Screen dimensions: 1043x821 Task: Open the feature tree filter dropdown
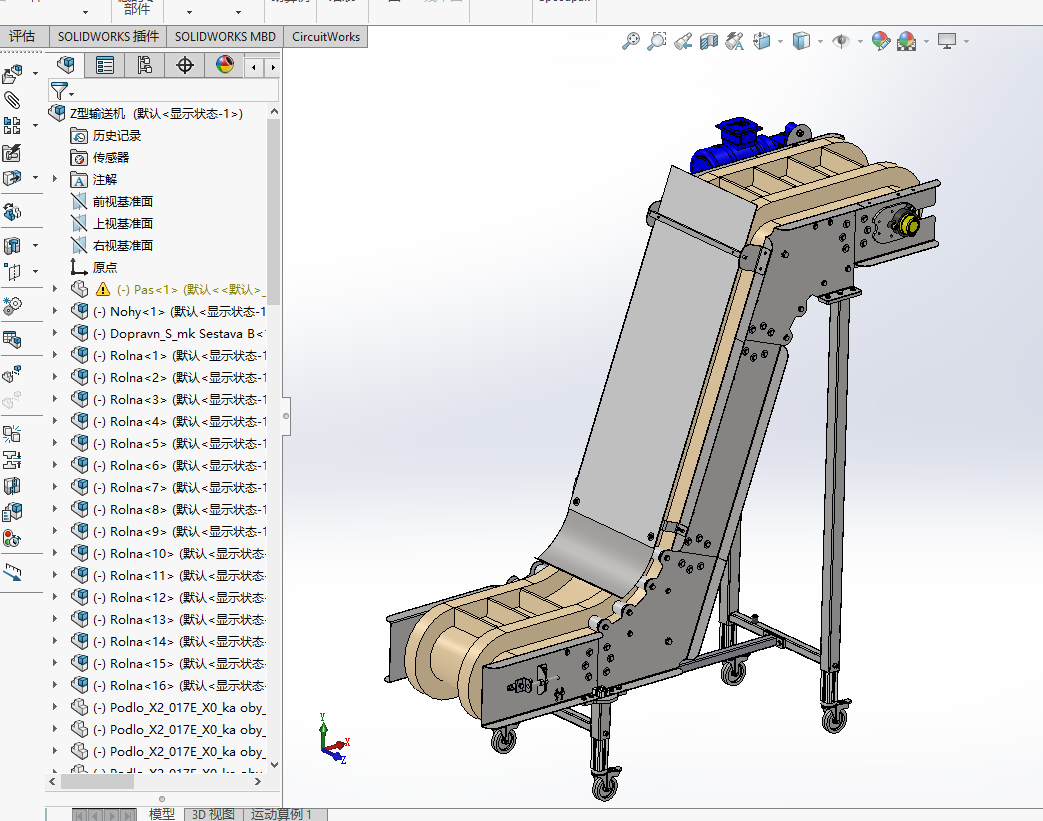pos(63,91)
